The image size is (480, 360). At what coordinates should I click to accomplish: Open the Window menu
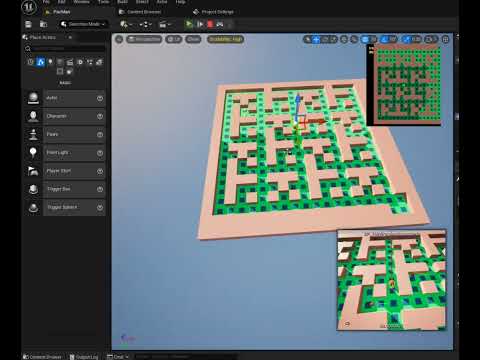81,2
